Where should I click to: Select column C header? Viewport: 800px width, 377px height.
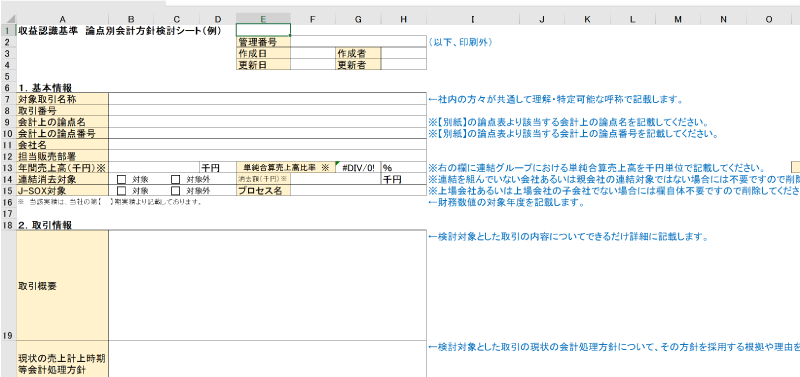176,19
